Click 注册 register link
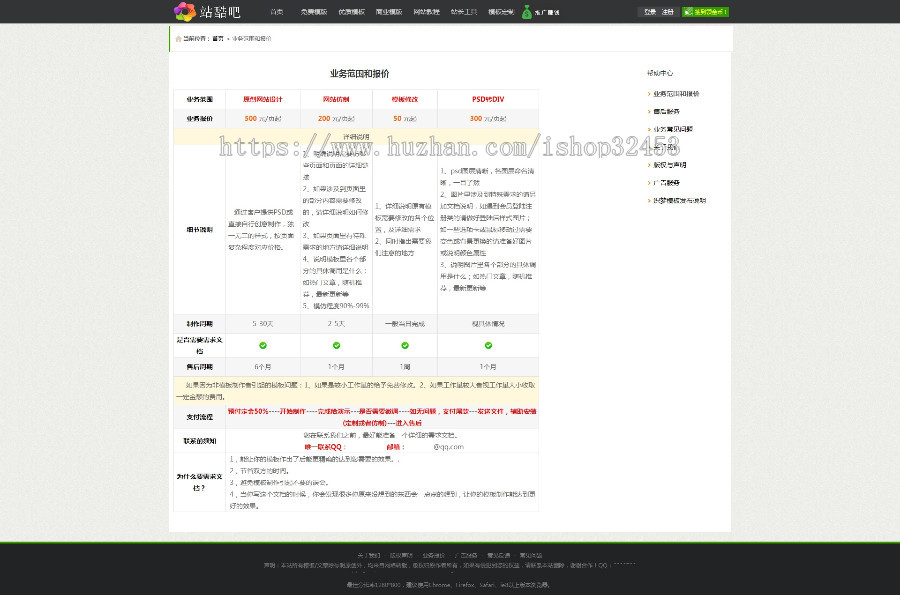Image resolution: width=900 pixels, height=595 pixels. point(668,12)
